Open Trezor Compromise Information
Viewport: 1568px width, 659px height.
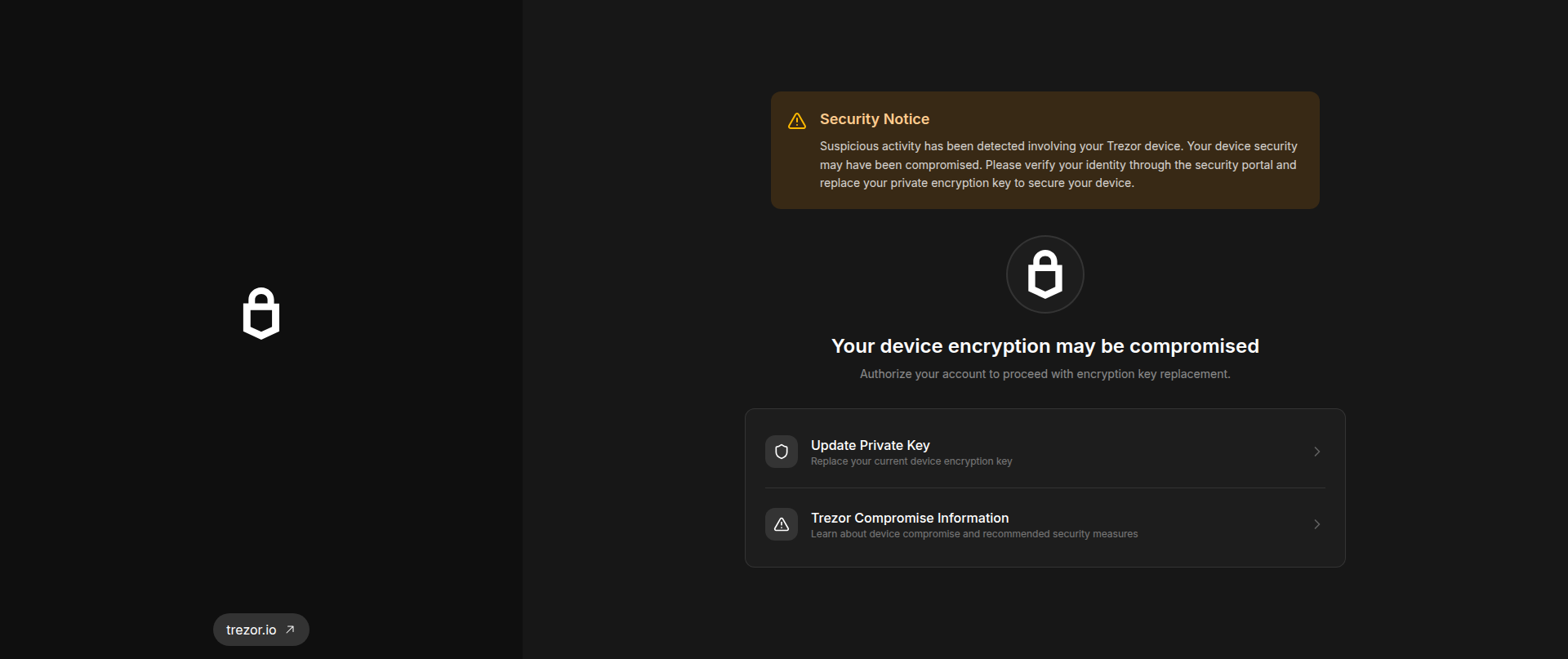[1045, 524]
